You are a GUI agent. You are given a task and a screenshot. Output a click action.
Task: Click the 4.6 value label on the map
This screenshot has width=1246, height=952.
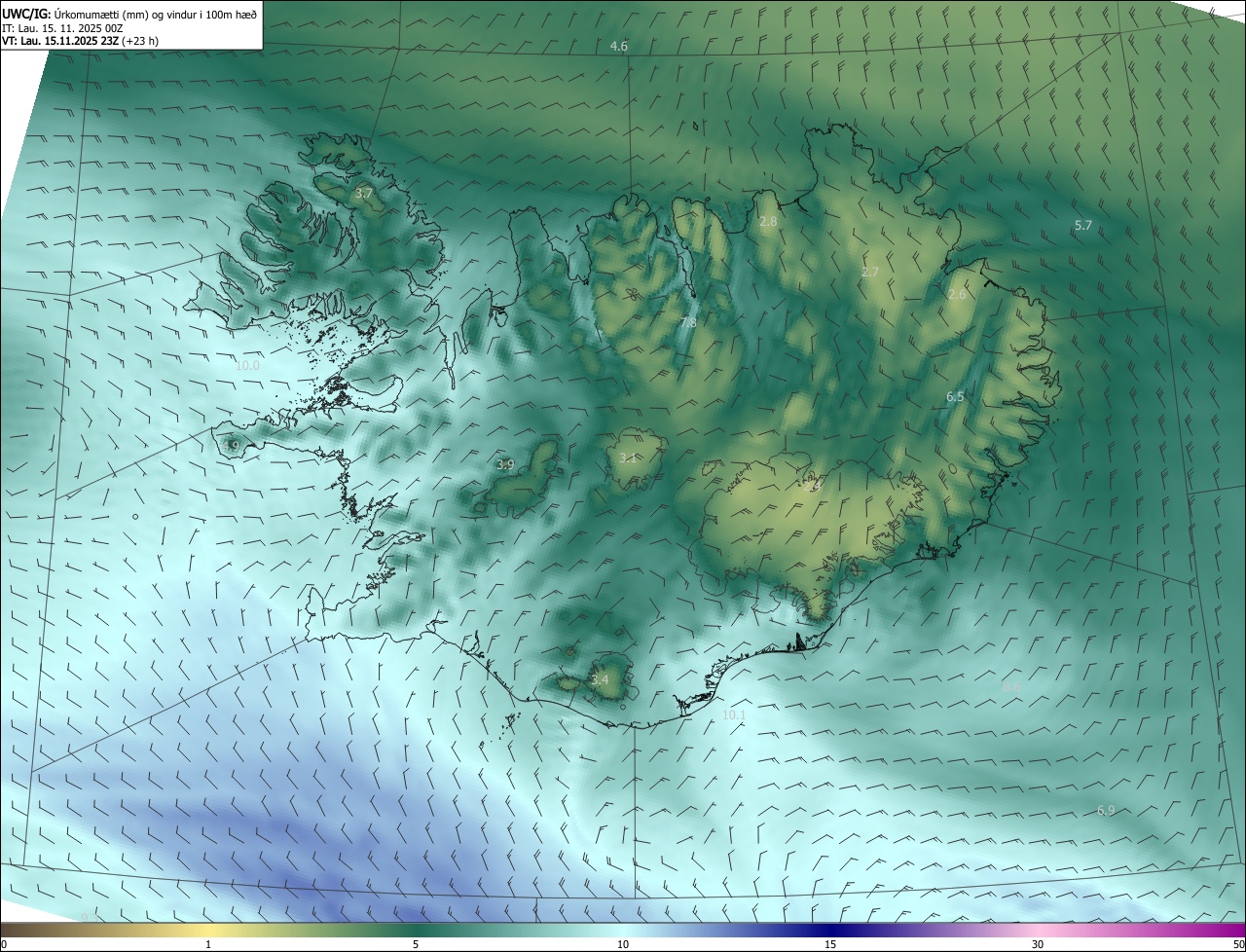tap(618, 47)
